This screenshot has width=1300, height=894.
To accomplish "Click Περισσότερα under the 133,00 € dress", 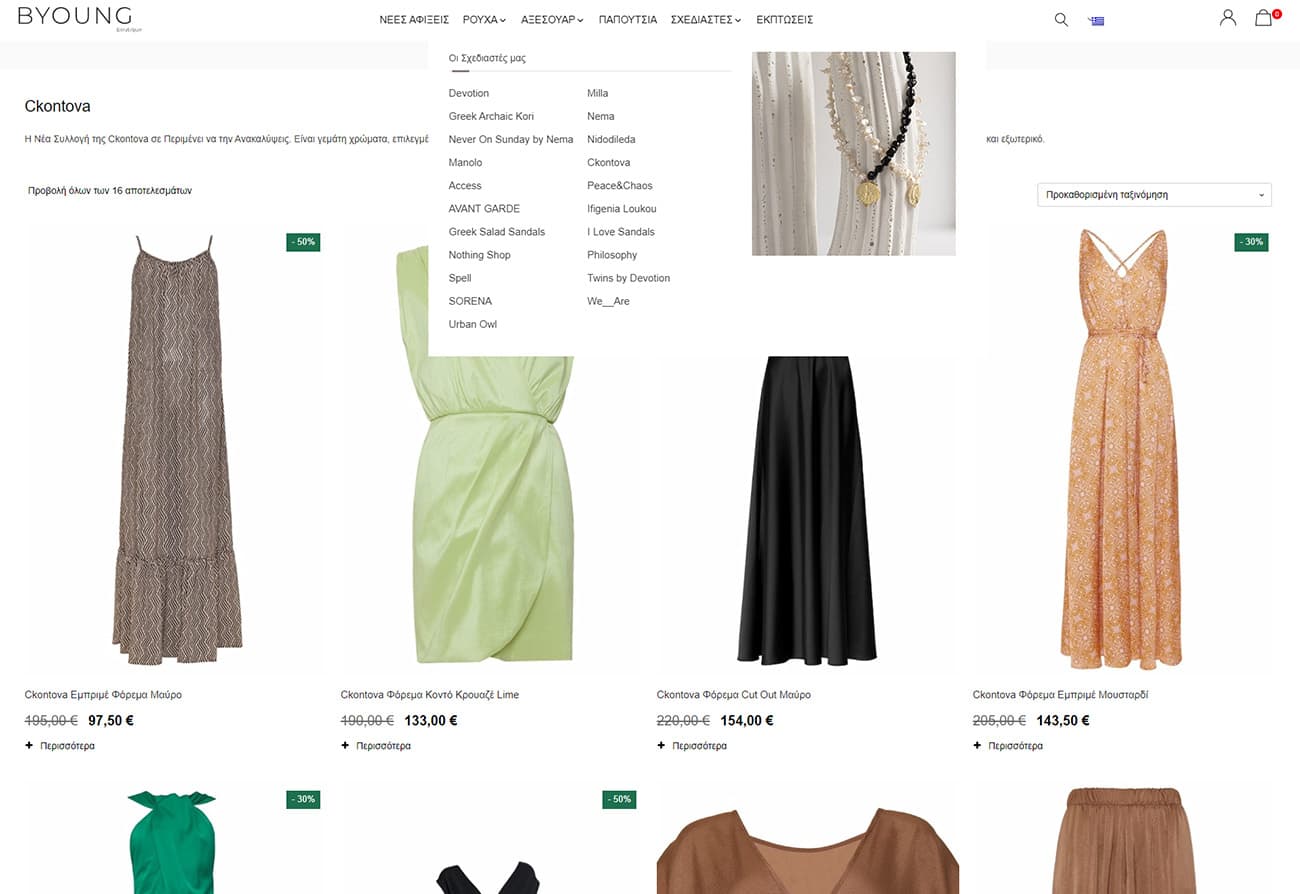I will tap(384, 746).
